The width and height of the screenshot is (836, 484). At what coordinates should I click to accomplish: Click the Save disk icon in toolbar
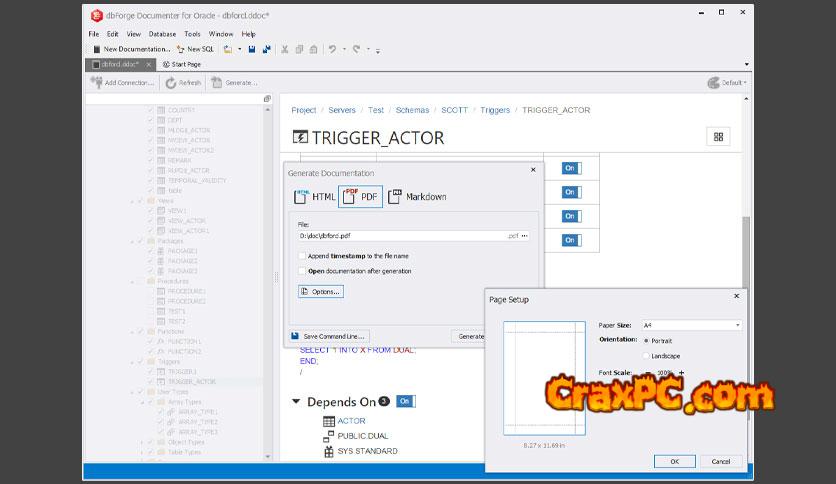tap(252, 48)
